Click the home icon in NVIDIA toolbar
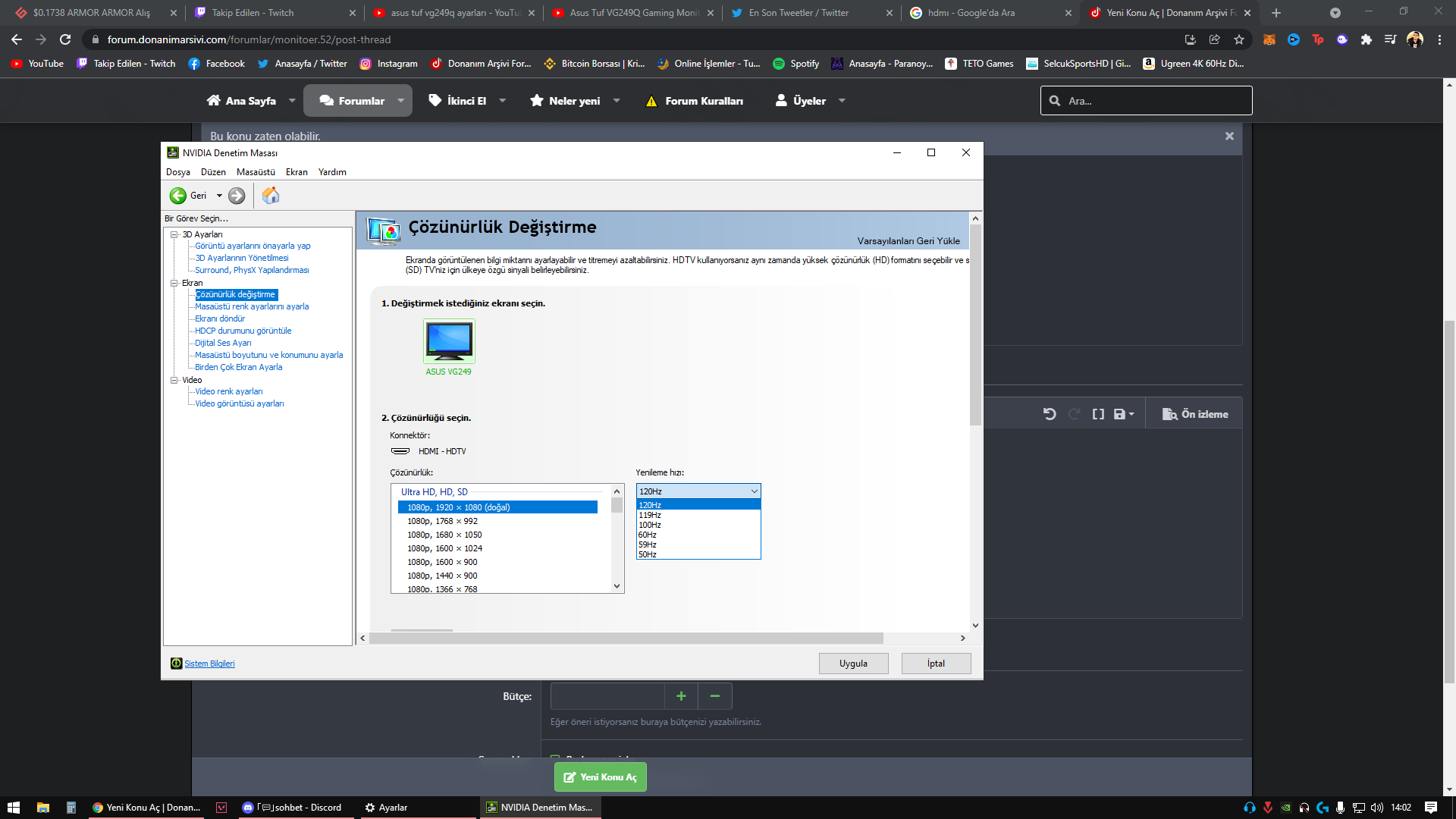Screen dimensions: 1456x819 point(271,196)
